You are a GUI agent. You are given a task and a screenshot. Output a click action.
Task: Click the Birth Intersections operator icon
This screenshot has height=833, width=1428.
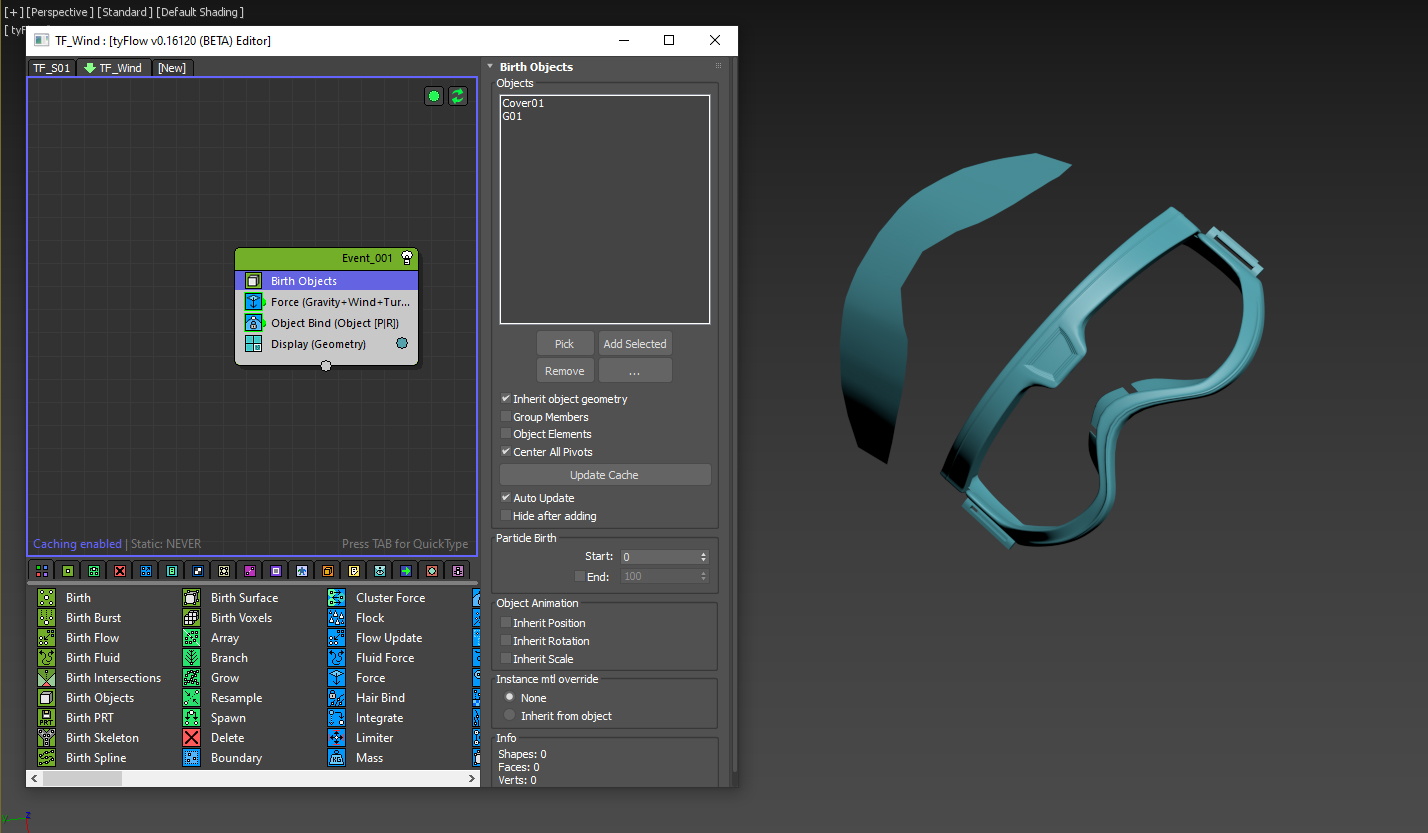(x=46, y=677)
